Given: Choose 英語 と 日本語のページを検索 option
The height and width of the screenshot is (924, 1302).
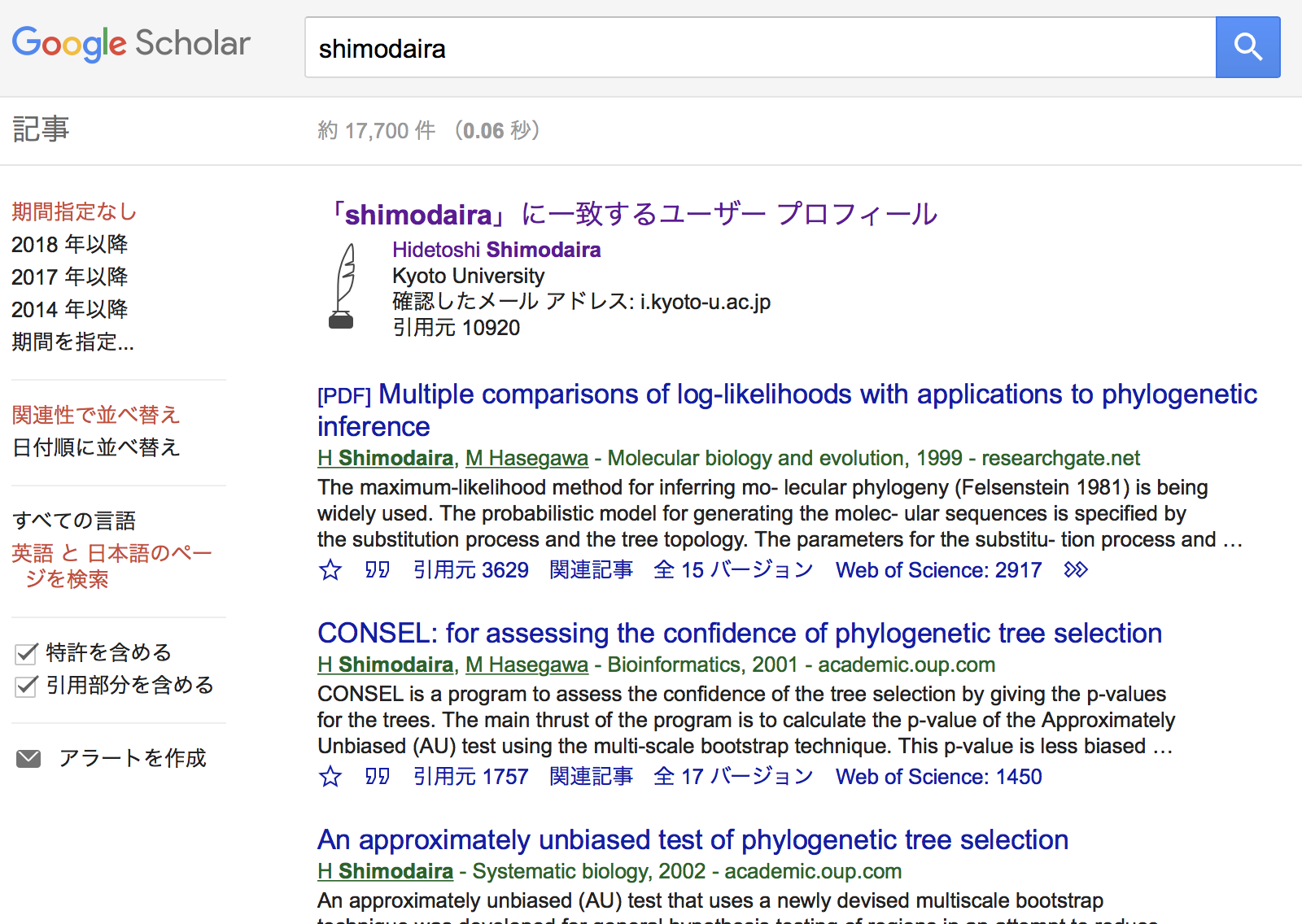Looking at the screenshot, I should point(111,566).
